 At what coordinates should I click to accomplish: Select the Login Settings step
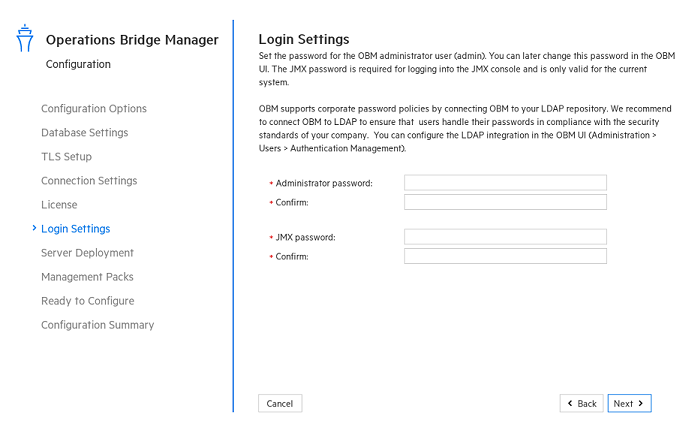(76, 229)
